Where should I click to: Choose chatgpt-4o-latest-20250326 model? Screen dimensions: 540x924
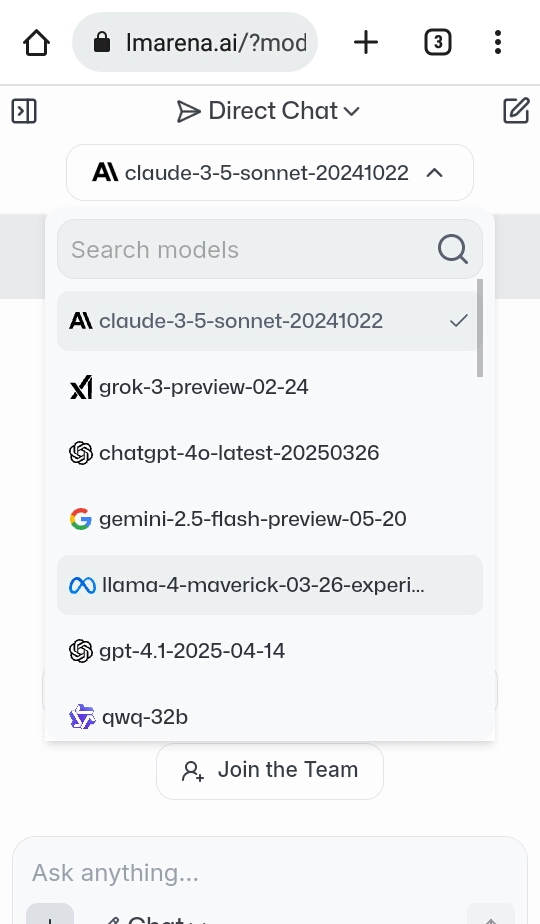click(x=270, y=453)
